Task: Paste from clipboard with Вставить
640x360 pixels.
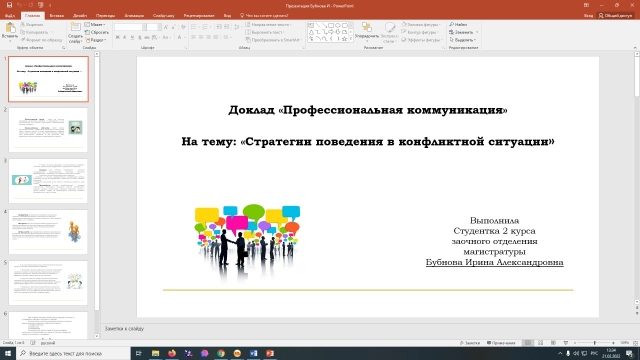Action: point(10,32)
